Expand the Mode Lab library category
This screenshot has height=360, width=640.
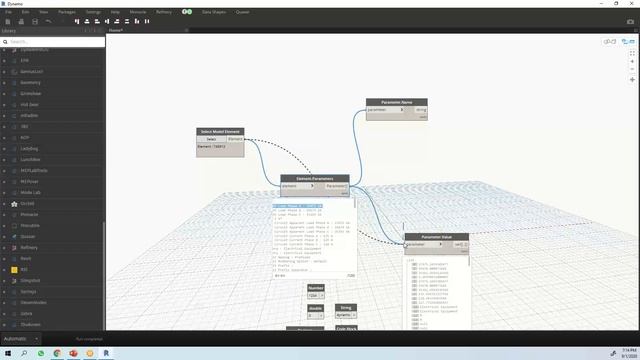coord(31,193)
